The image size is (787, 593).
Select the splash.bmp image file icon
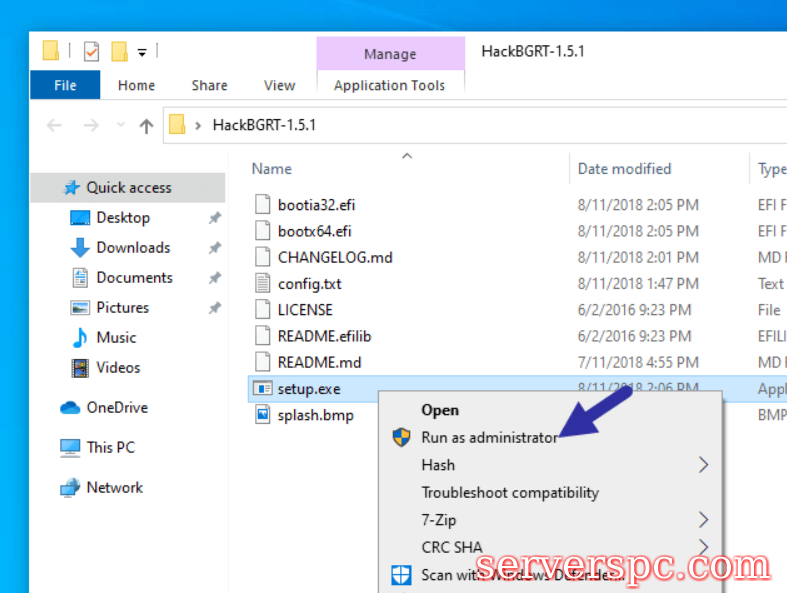tap(262, 414)
